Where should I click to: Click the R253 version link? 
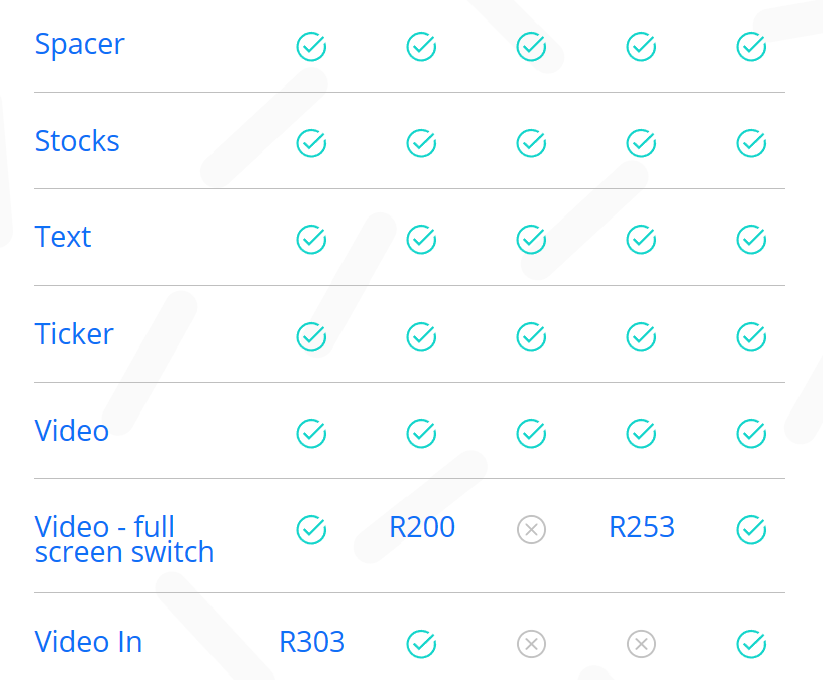tap(642, 527)
